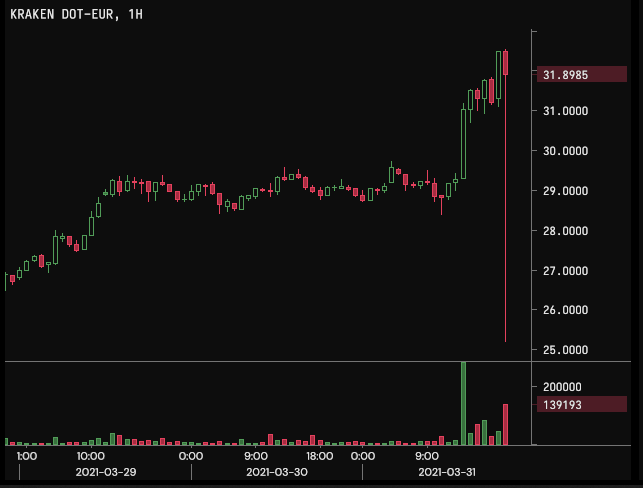The width and height of the screenshot is (643, 488).
Task: Click the 27.0000 price axis label
Action: pos(565,271)
